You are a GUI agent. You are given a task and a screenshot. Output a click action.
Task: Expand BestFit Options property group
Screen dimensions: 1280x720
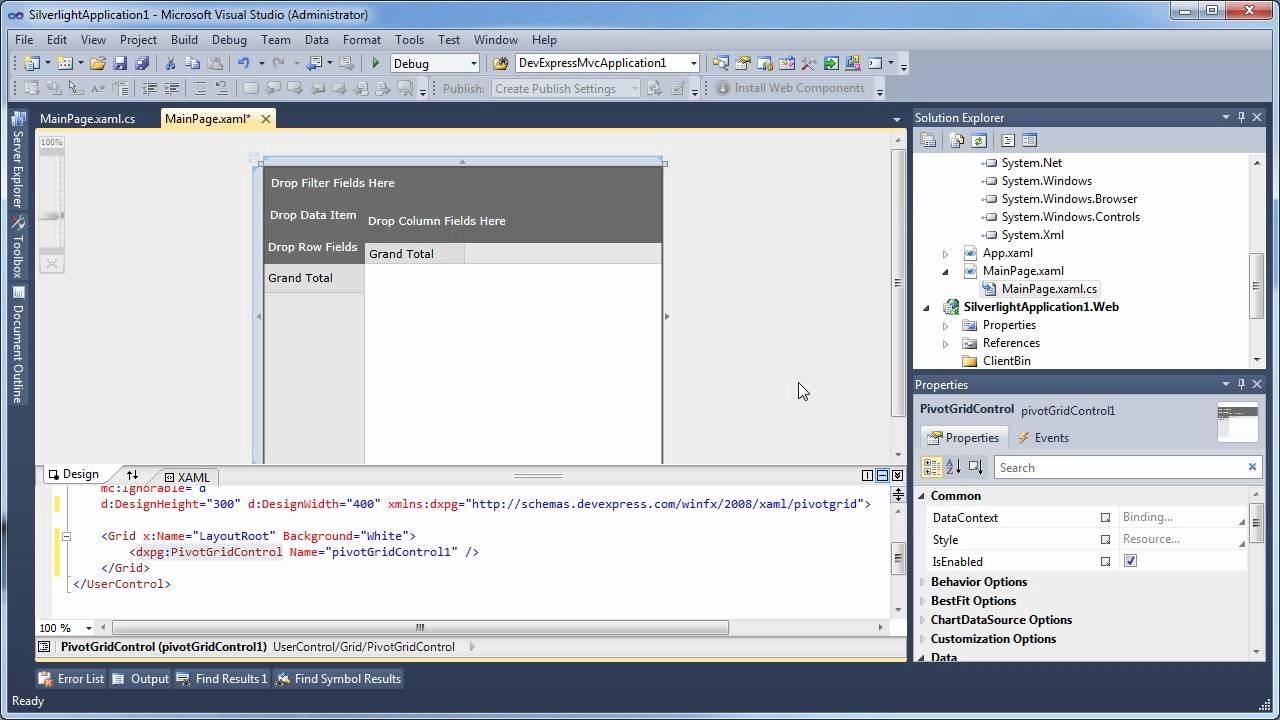pos(923,601)
